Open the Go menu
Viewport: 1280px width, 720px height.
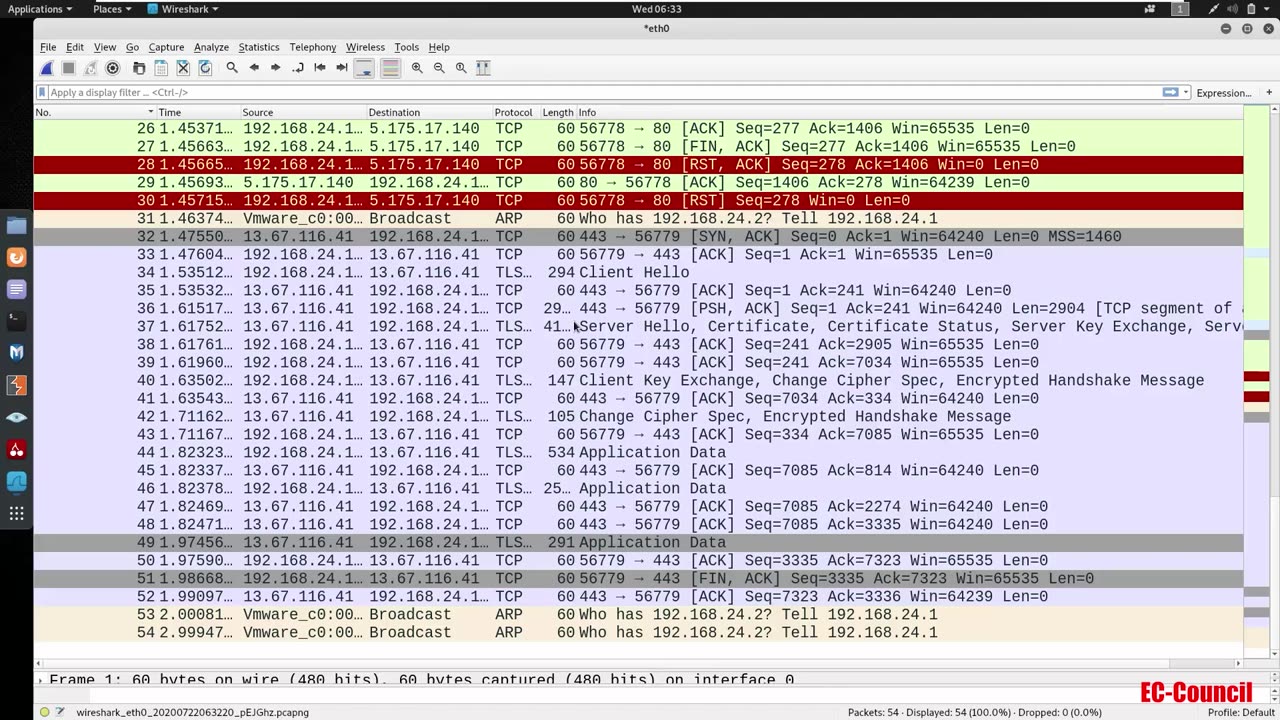click(x=132, y=47)
